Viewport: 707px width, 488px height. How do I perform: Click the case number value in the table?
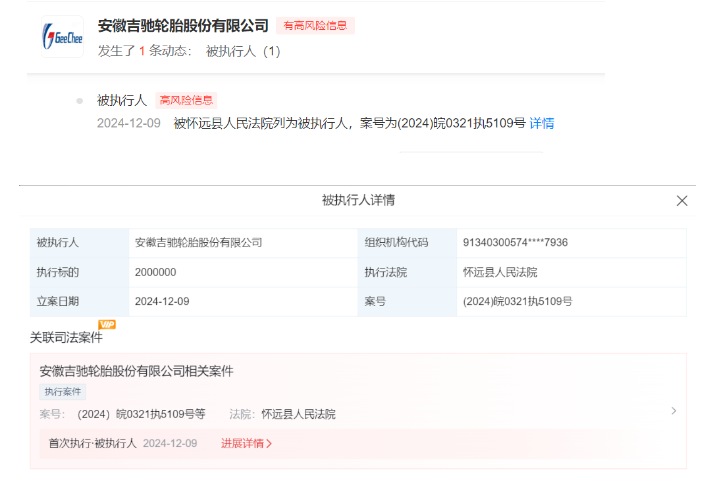click(x=517, y=301)
